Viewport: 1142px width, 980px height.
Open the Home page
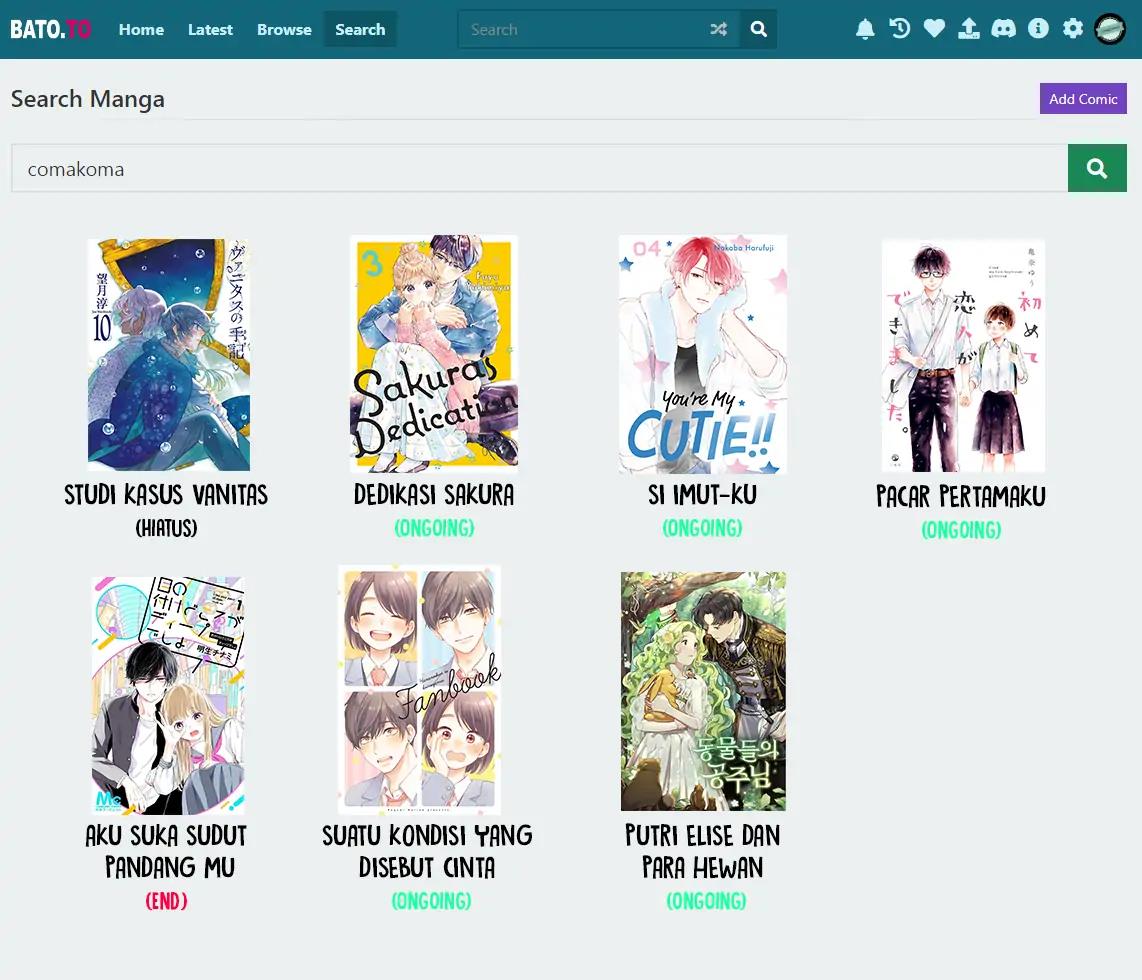(x=140, y=30)
